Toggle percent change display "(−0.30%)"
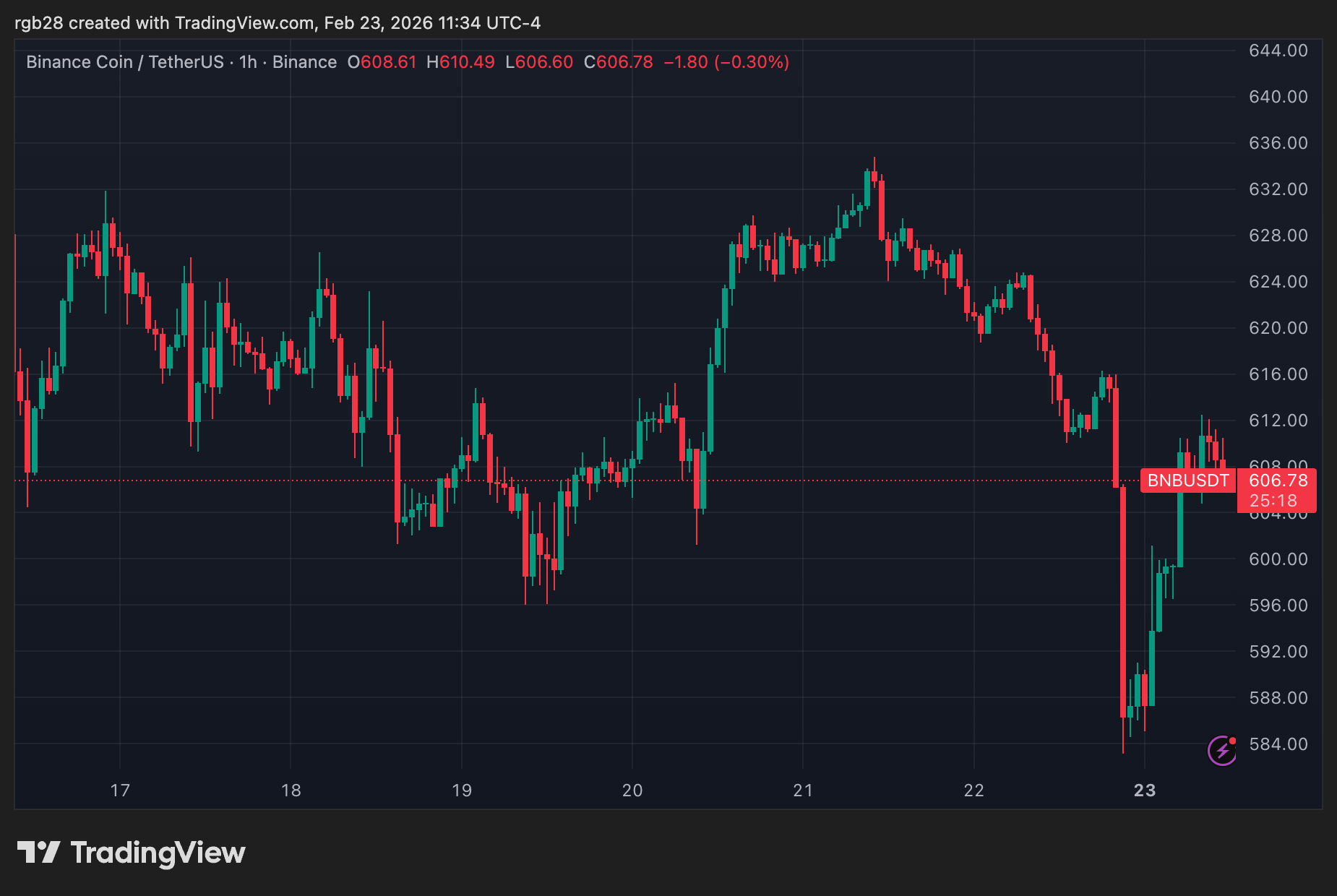This screenshot has width=1337, height=896. pyautogui.click(x=749, y=62)
